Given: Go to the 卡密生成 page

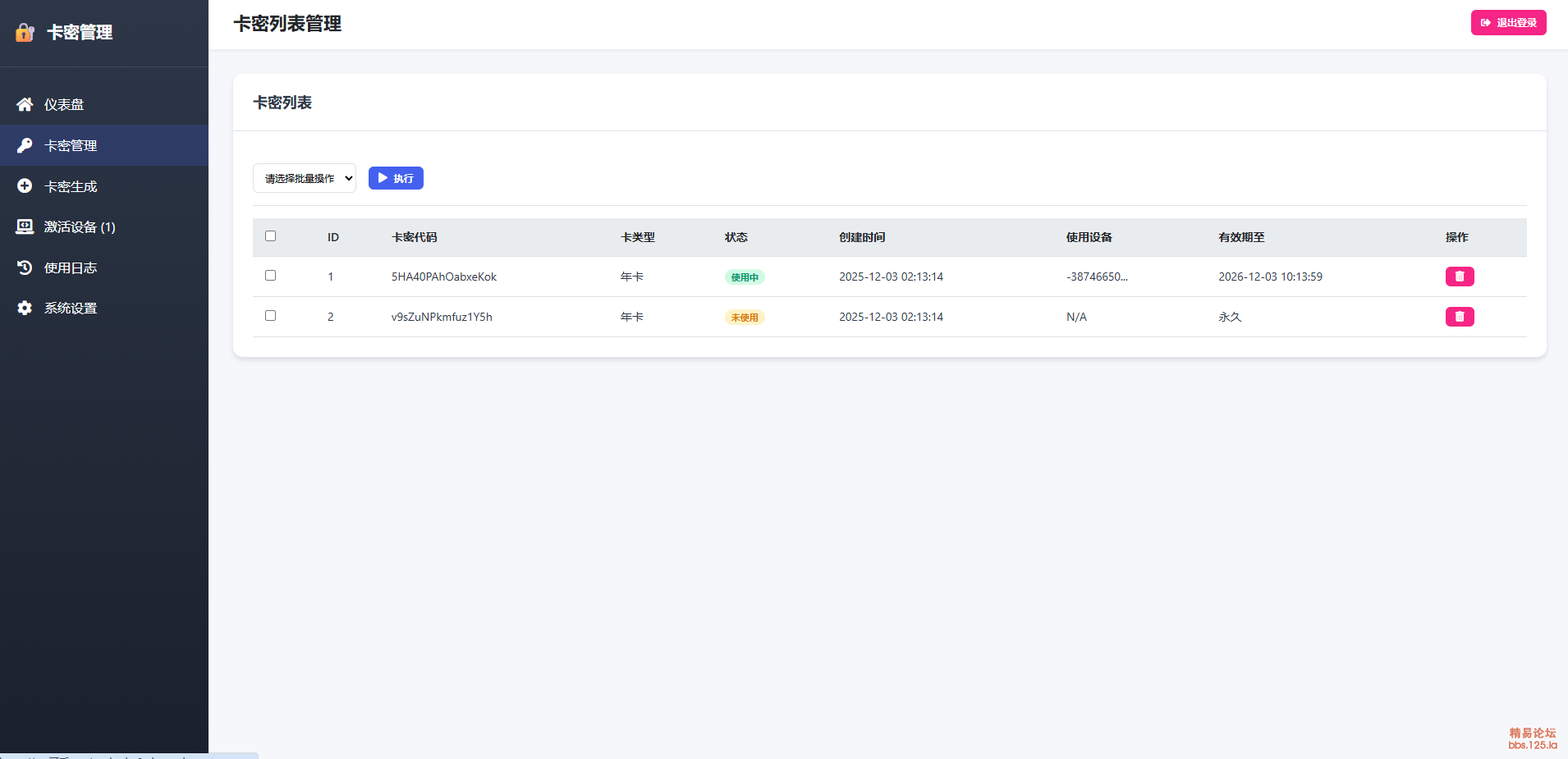Looking at the screenshot, I should pos(71,186).
